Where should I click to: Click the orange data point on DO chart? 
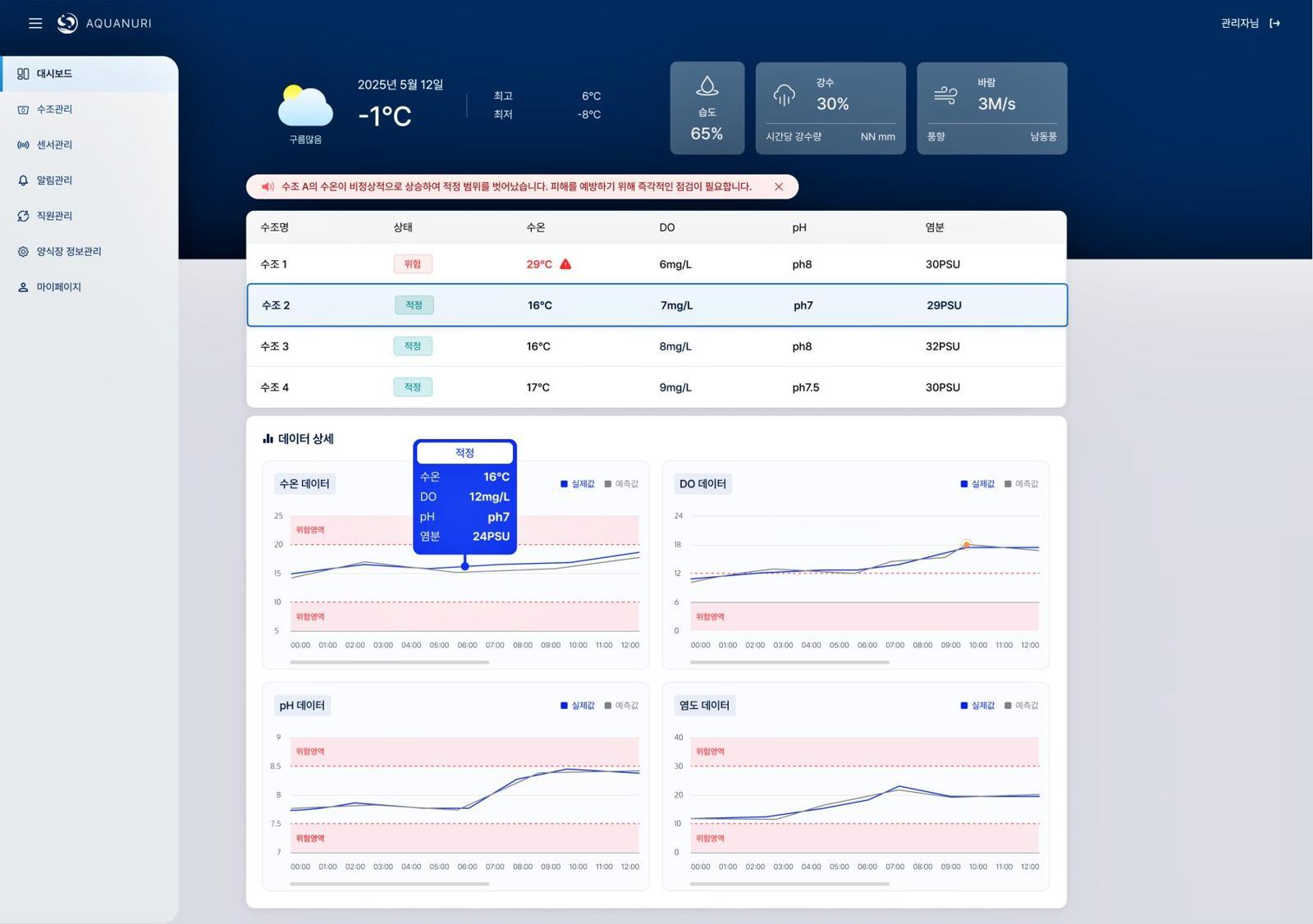(x=966, y=545)
